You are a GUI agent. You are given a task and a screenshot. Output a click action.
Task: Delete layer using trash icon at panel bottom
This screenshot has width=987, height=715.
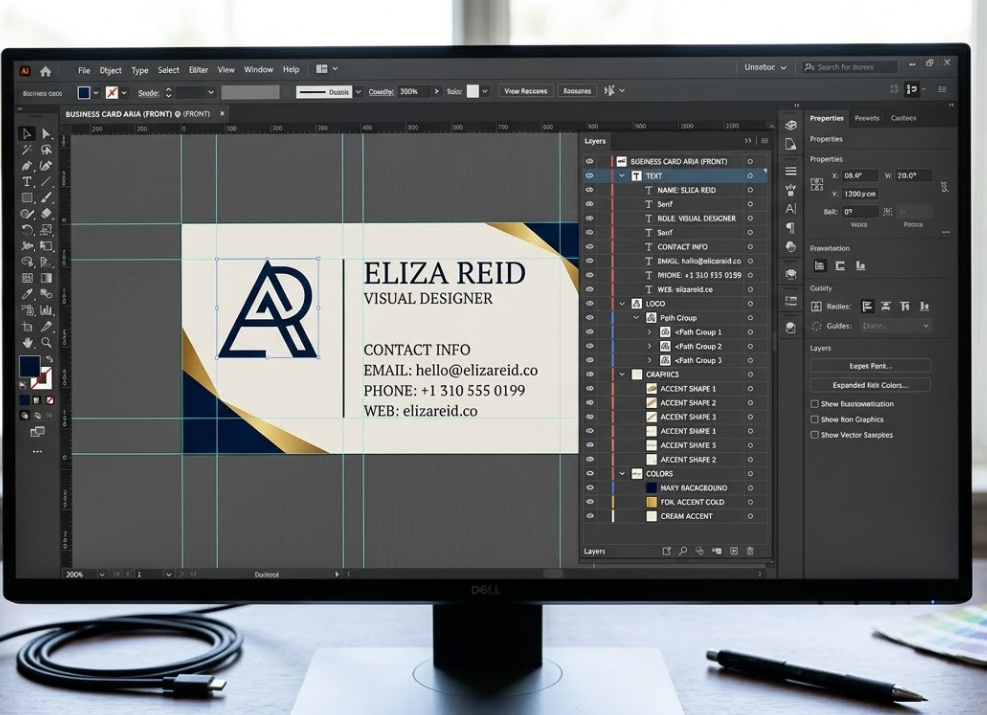[x=749, y=550]
